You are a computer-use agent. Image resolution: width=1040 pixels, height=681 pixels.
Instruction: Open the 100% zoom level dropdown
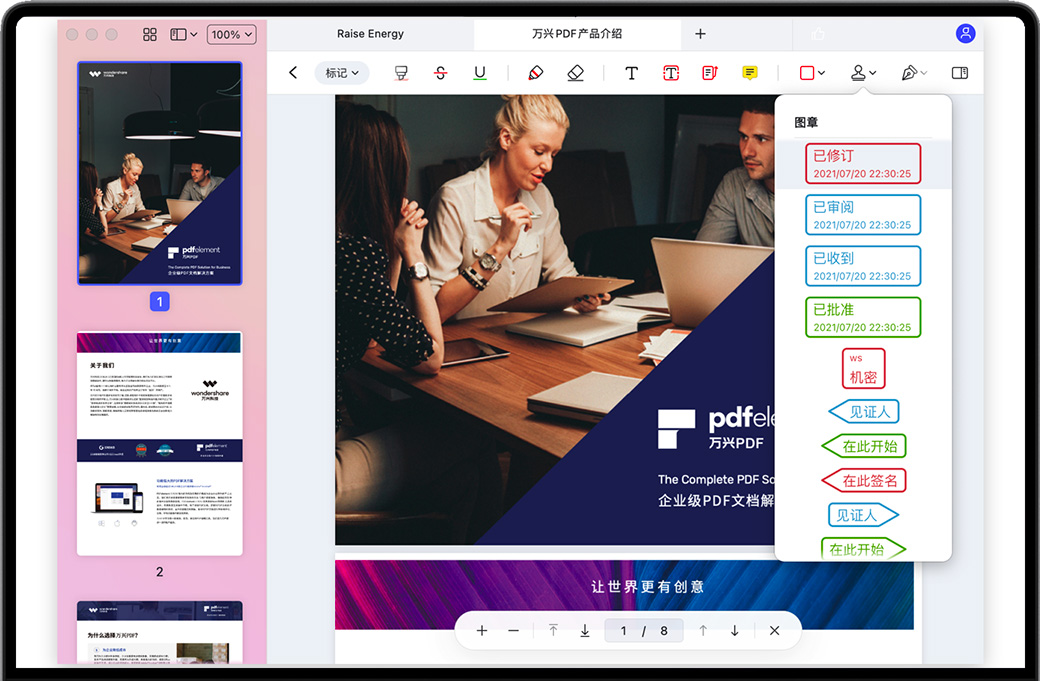[231, 34]
